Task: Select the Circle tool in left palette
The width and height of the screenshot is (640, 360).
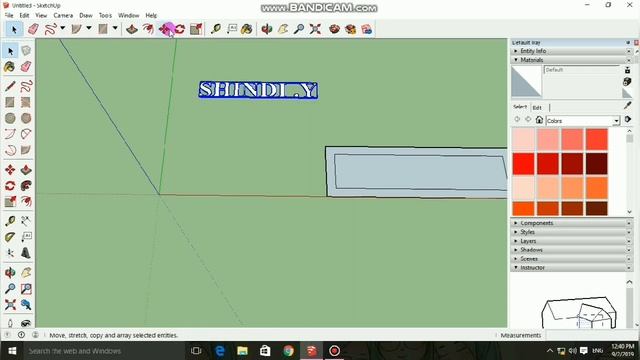Action: [10, 118]
